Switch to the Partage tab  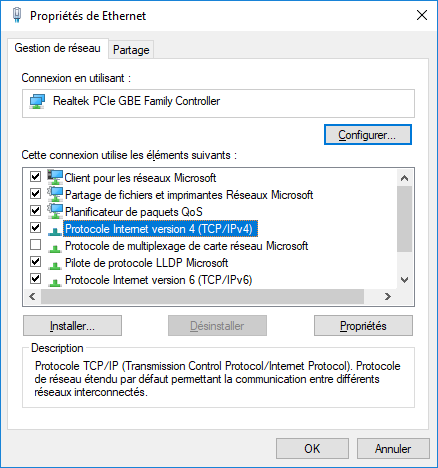click(131, 50)
